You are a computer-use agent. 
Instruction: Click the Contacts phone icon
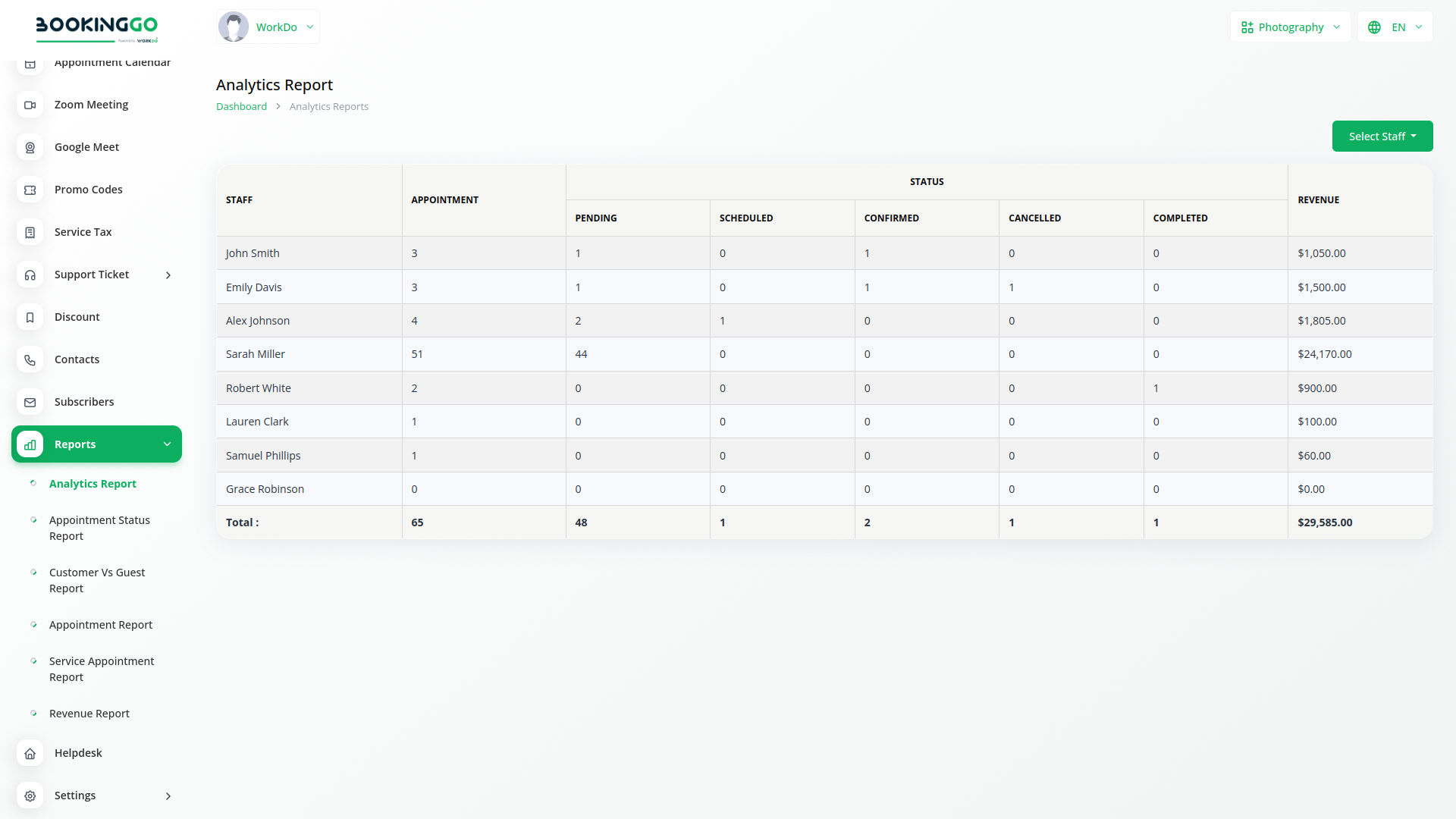(30, 359)
